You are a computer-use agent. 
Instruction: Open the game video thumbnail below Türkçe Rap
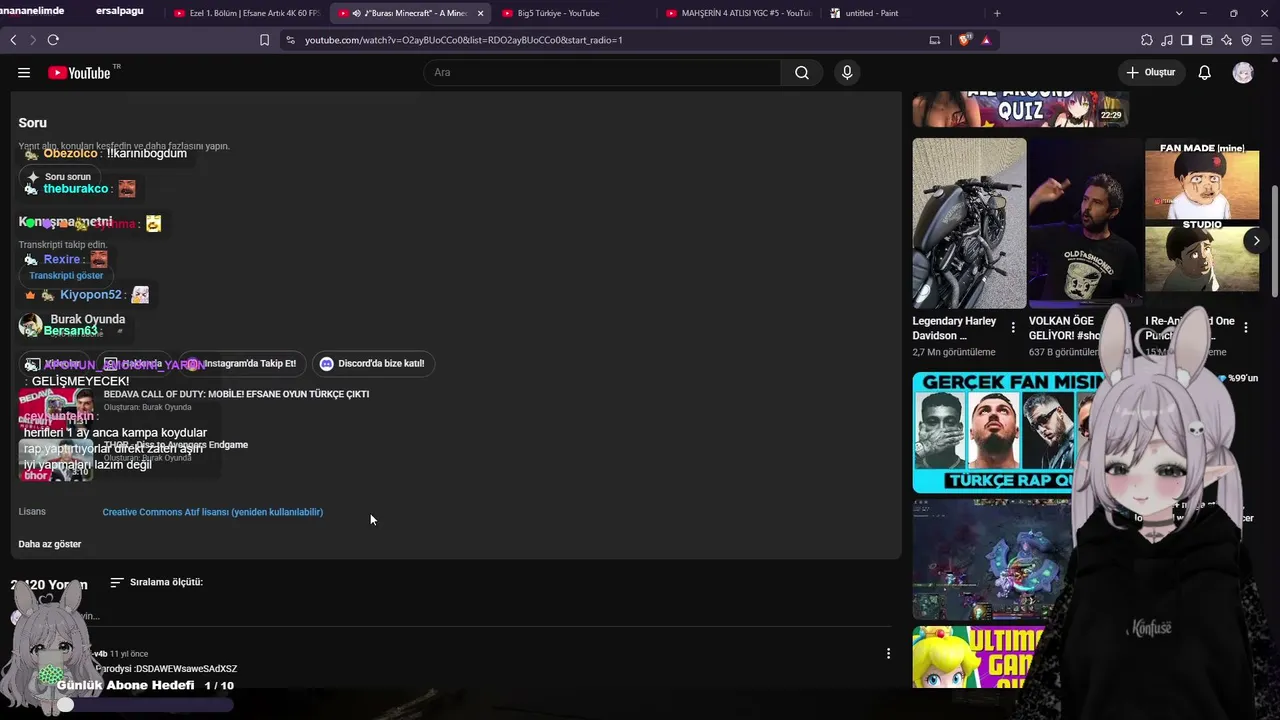990,559
